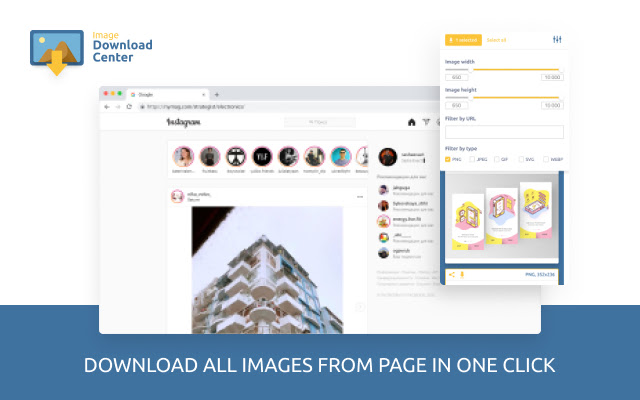
Task: Uncheck the PNG type filter
Action: click(x=448, y=159)
